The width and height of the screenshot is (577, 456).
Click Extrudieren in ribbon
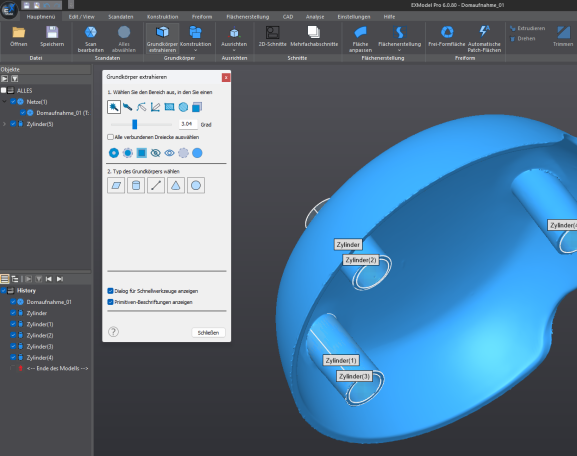point(527,28)
